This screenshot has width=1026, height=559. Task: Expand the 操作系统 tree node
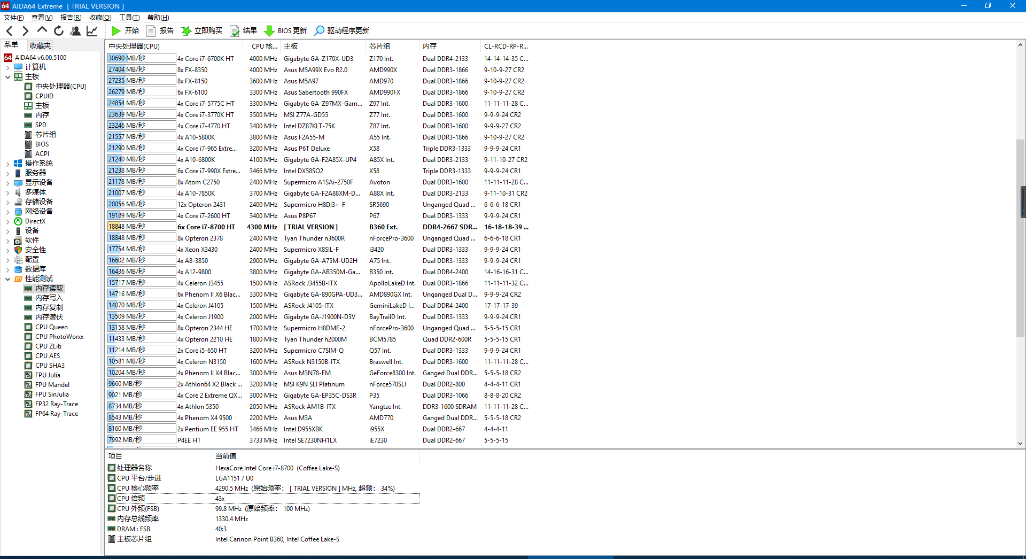pos(8,163)
